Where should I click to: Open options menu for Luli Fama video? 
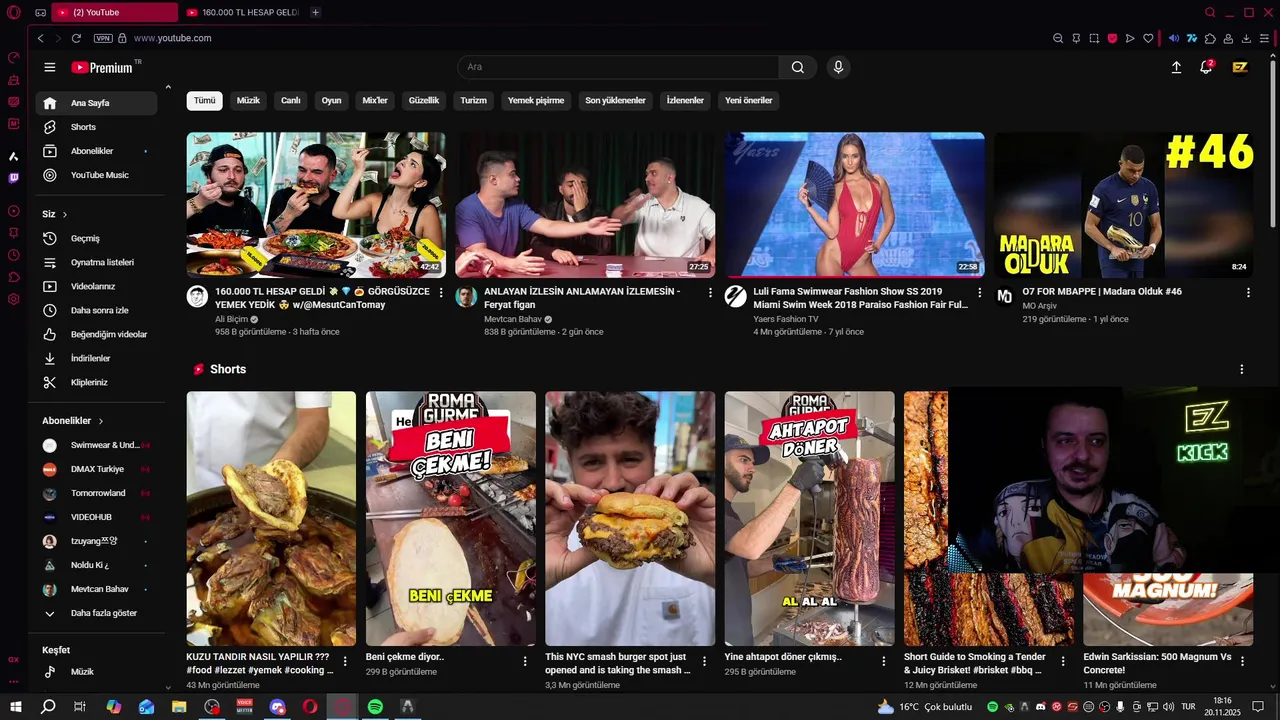tap(980, 293)
